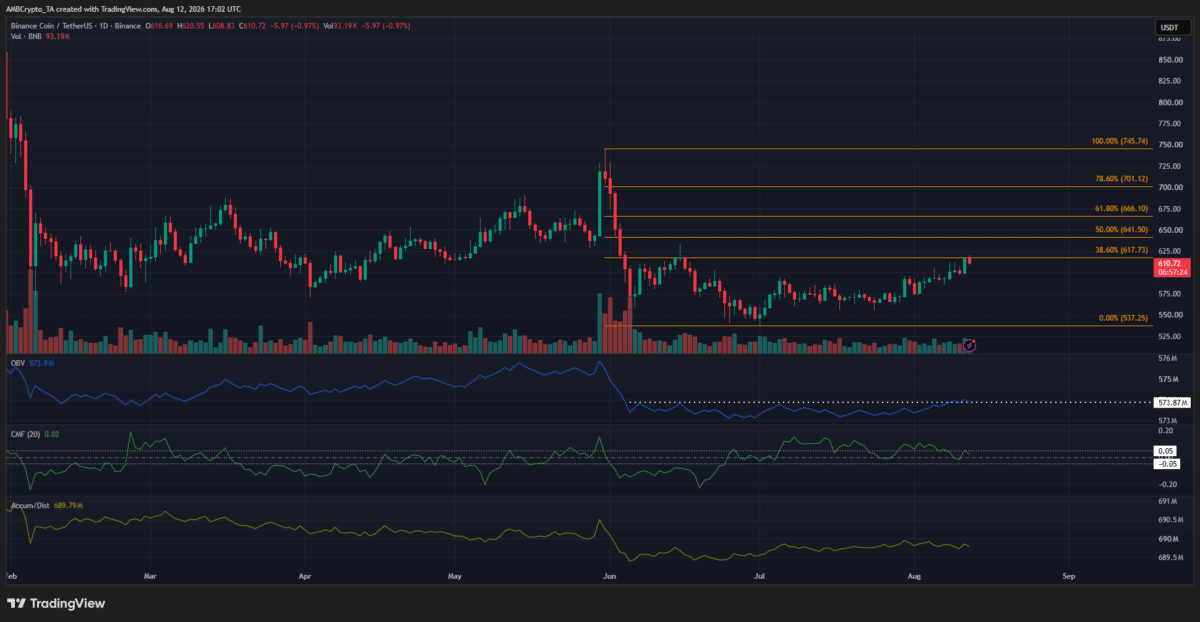1200x622 pixels.
Task: Click the Aug label on the time axis
Action: (914, 577)
